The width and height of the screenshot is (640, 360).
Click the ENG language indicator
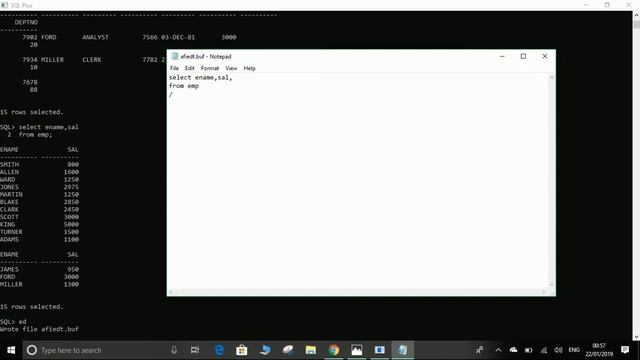pos(574,350)
